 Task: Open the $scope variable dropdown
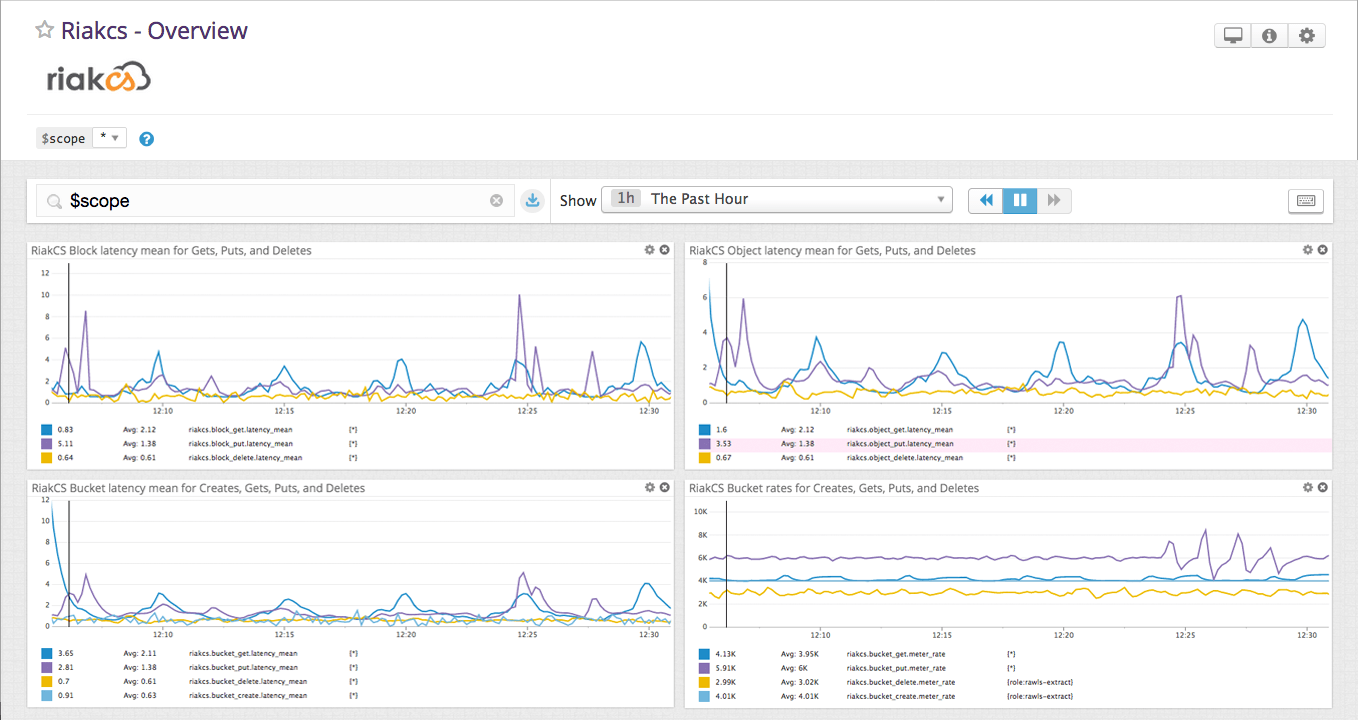point(109,138)
